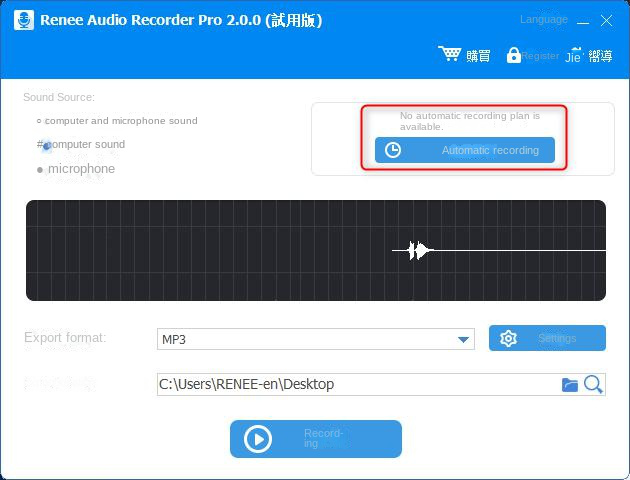Click the magnifier search icon by path
Screen dimensions: 630x480
593,384
